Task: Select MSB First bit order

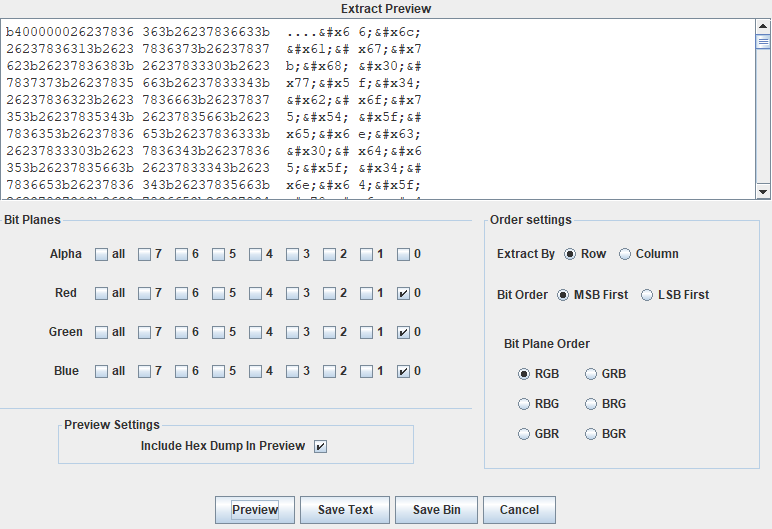Action: point(563,295)
